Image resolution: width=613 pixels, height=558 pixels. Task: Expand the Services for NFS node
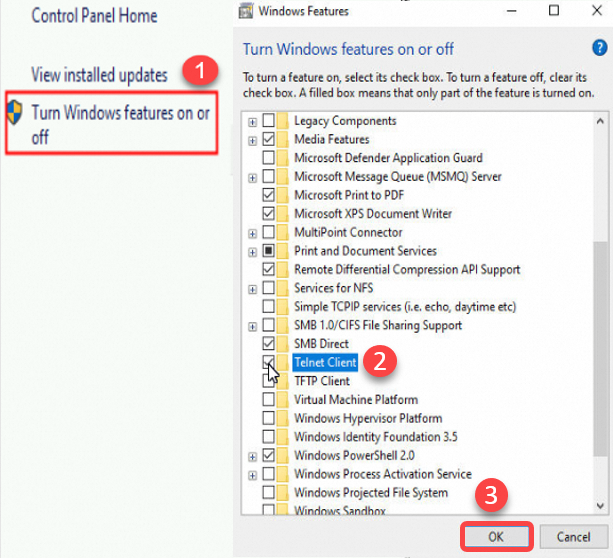[253, 290]
